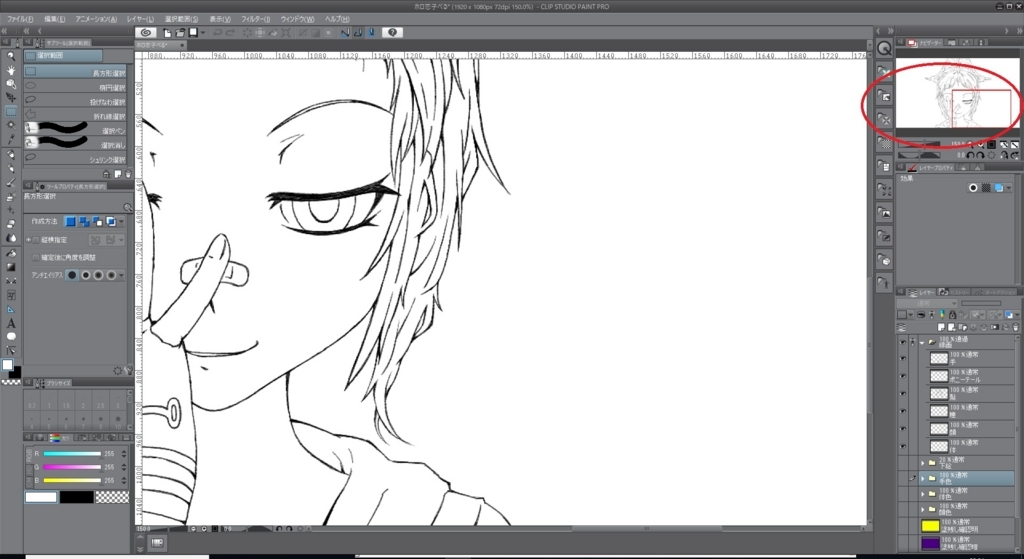Choose the 選択消し sub tool
The height and width of the screenshot is (559, 1024).
(x=77, y=144)
